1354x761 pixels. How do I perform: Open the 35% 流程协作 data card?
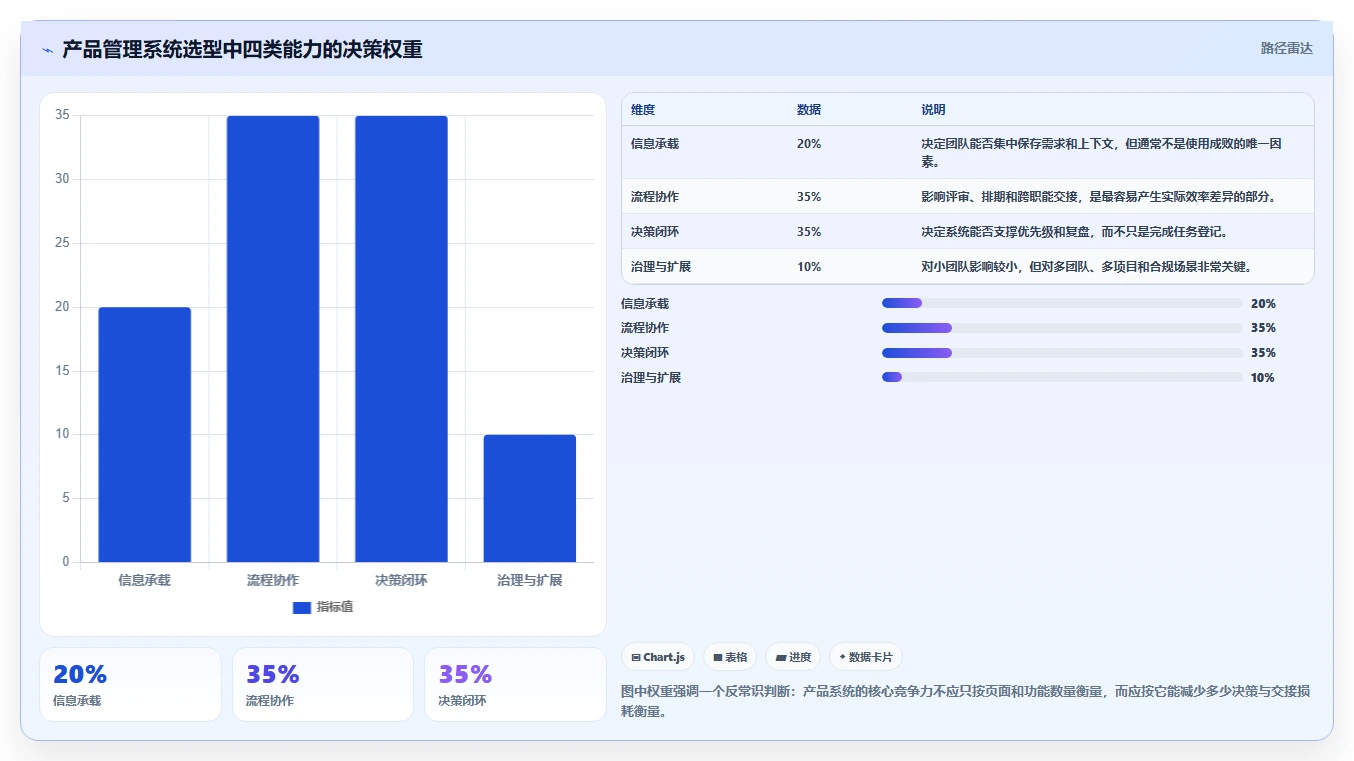point(323,684)
